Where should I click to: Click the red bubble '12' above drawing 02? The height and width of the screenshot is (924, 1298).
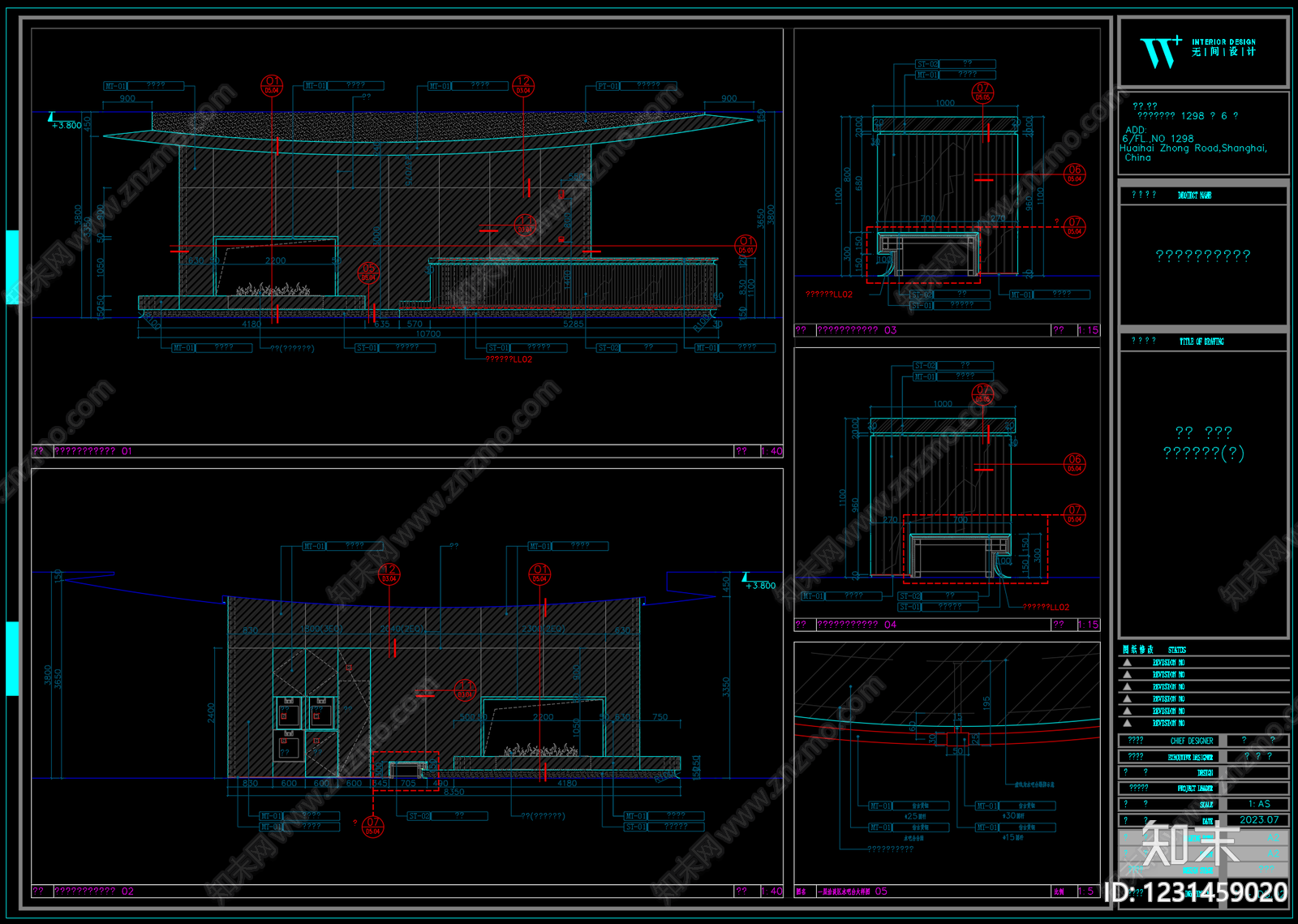point(389,574)
